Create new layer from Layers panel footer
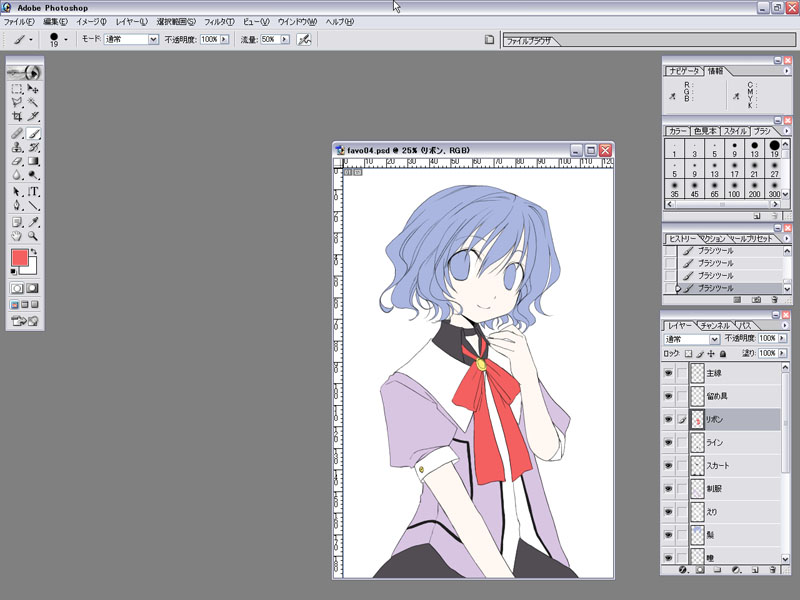Screen dimensions: 800x600 pos(756,570)
